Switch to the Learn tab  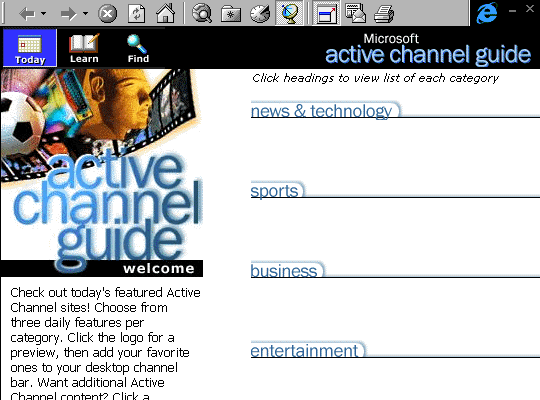[84, 49]
